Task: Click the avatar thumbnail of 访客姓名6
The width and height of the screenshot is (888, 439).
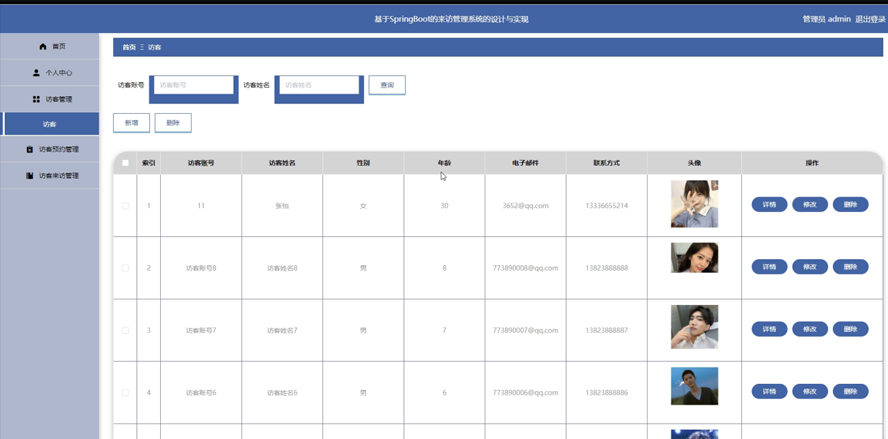Action: 694,386
